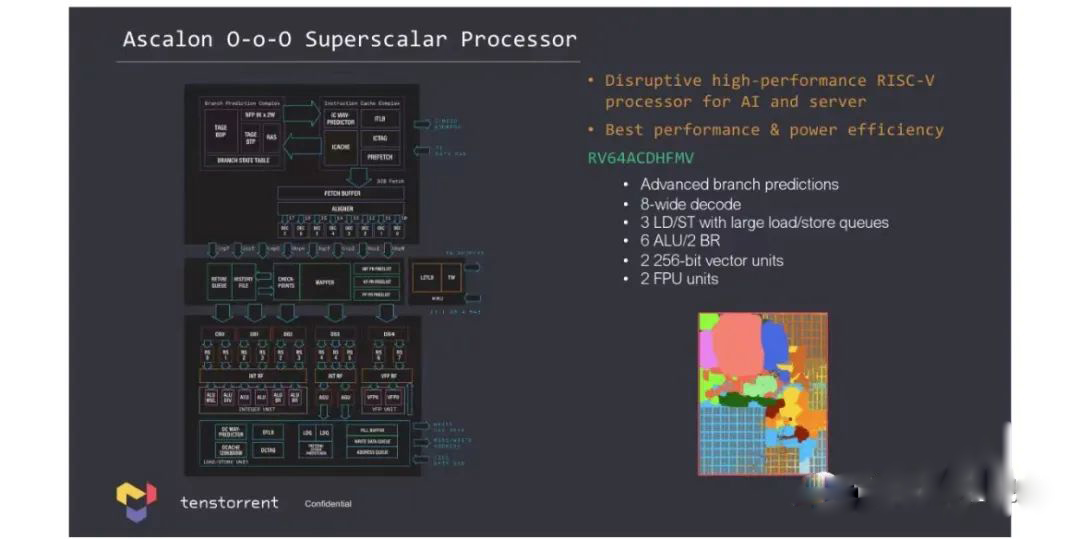
Task: Click the ICACHE block
Action: point(340,147)
